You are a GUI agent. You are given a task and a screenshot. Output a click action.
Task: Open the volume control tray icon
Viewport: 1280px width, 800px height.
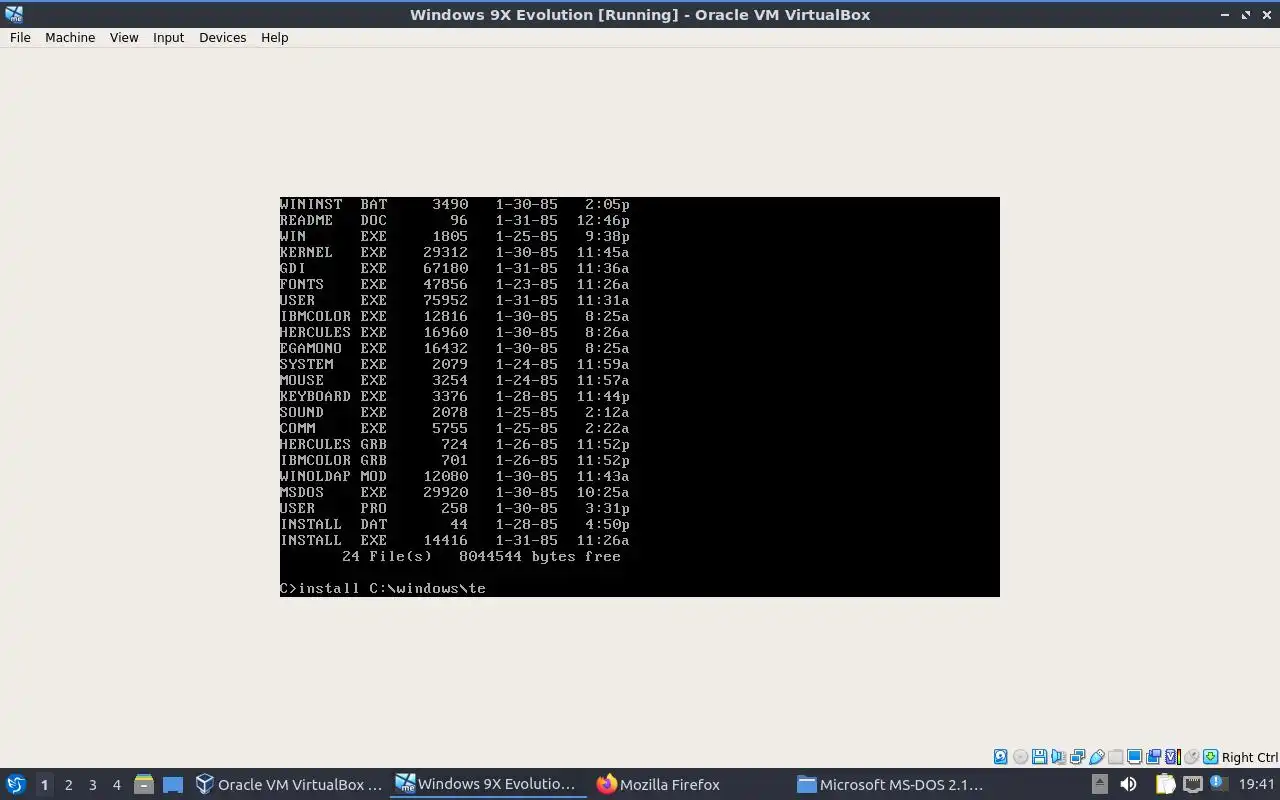(1128, 784)
